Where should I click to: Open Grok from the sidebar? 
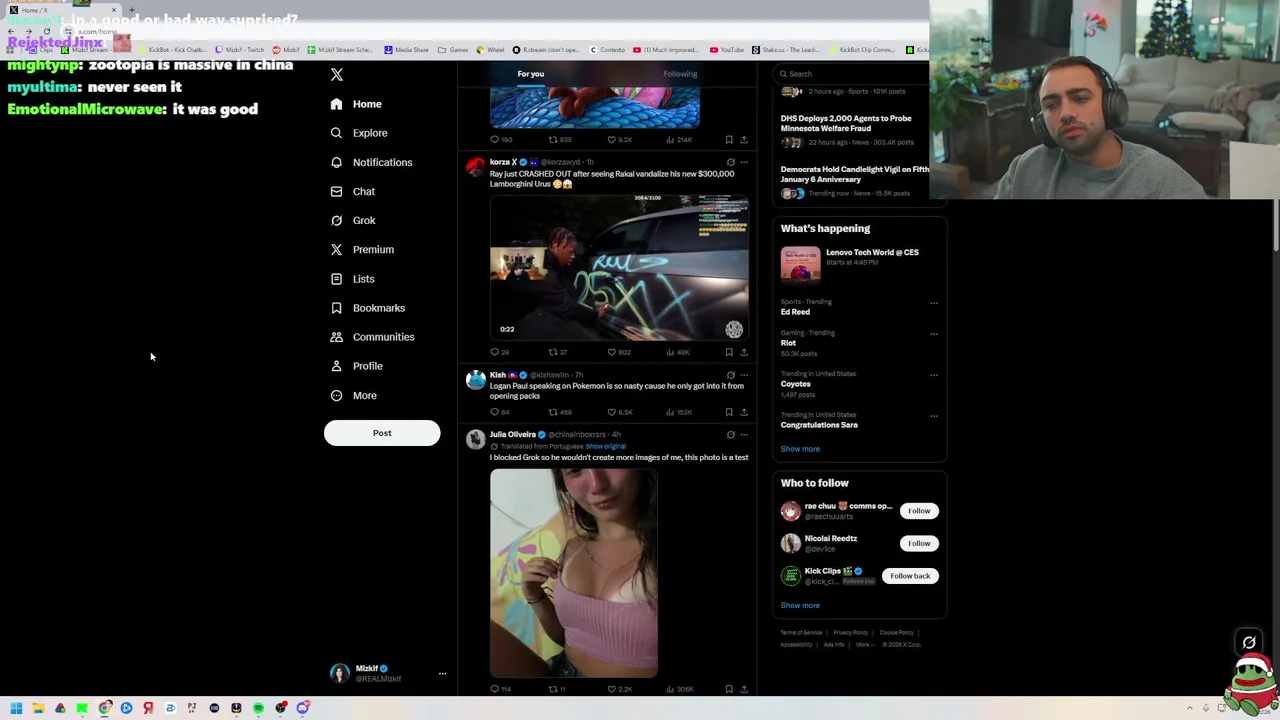click(352, 220)
